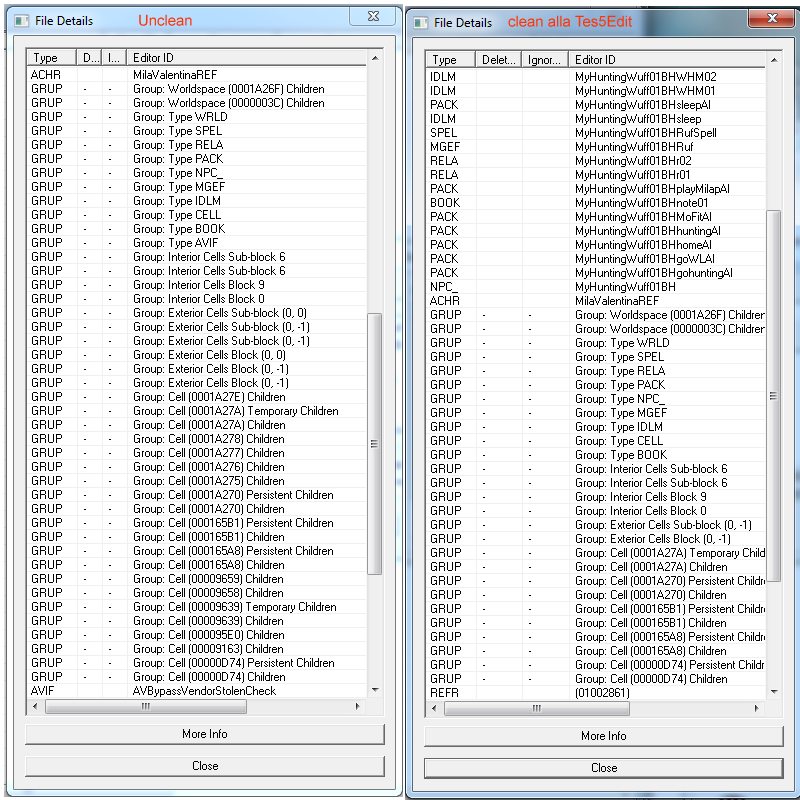Click the scroll-right arrow in the left window's horizontal scrollbar
Screen dimensions: 800x800
coord(359,706)
